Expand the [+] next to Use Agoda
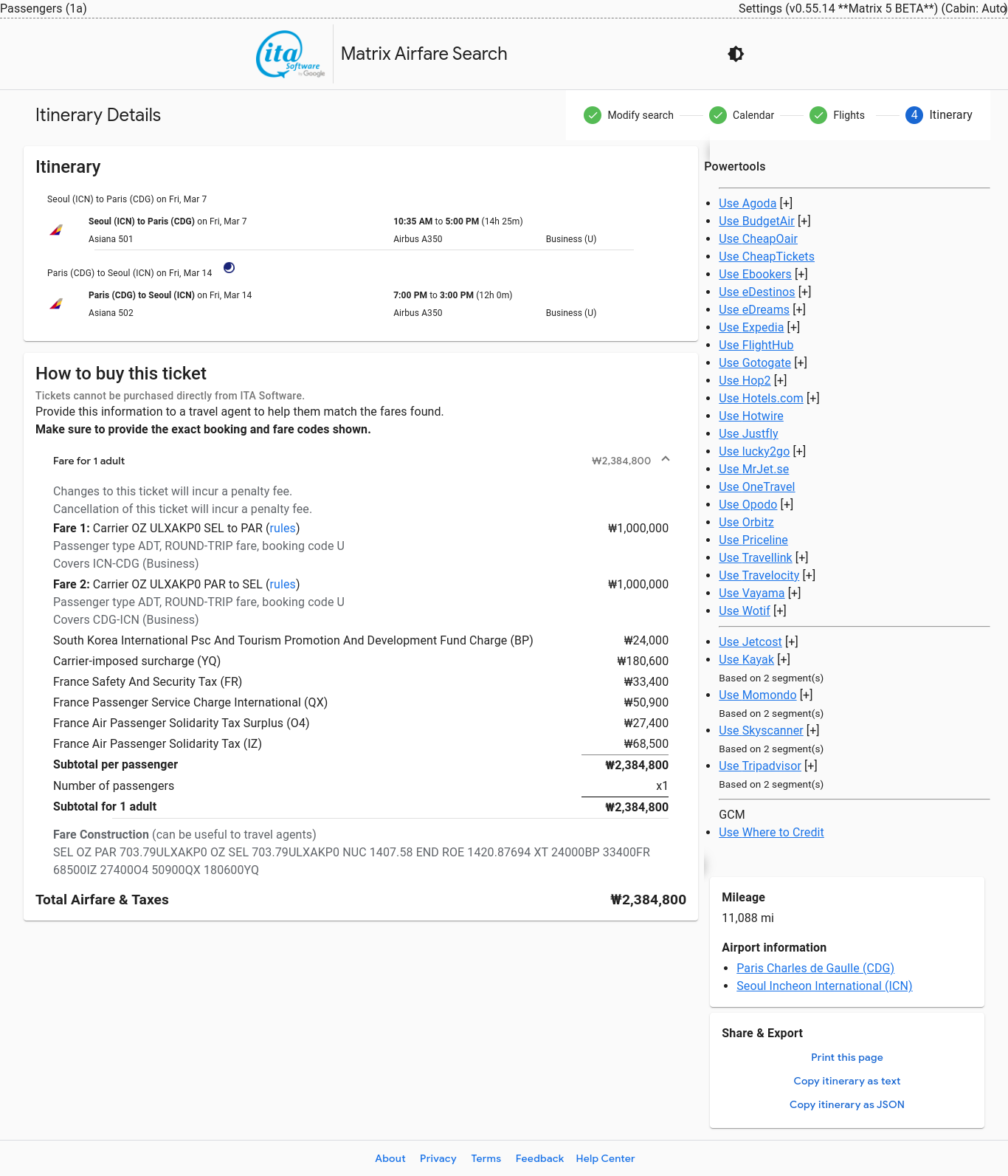 [786, 204]
